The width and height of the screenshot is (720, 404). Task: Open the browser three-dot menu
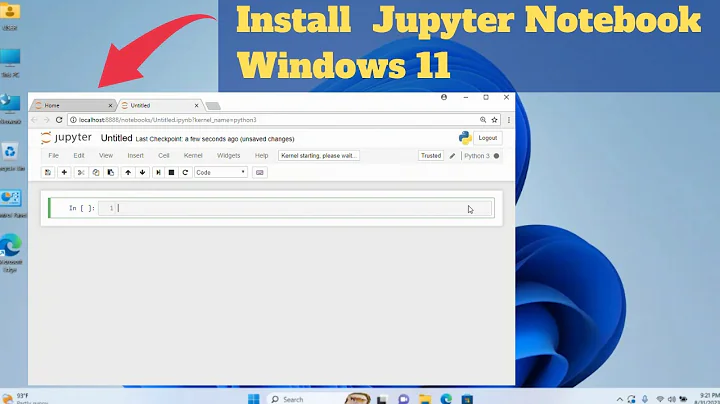click(509, 120)
